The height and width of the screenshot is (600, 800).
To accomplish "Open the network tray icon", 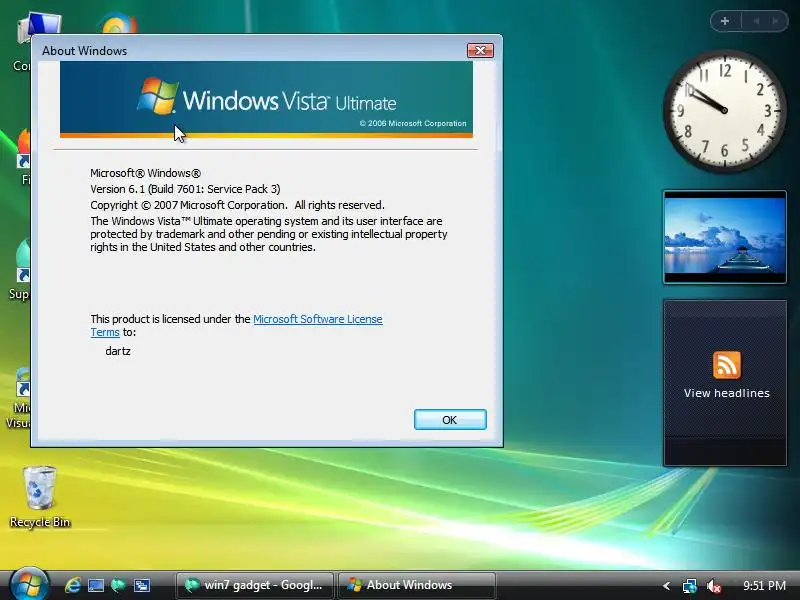I will (x=689, y=586).
